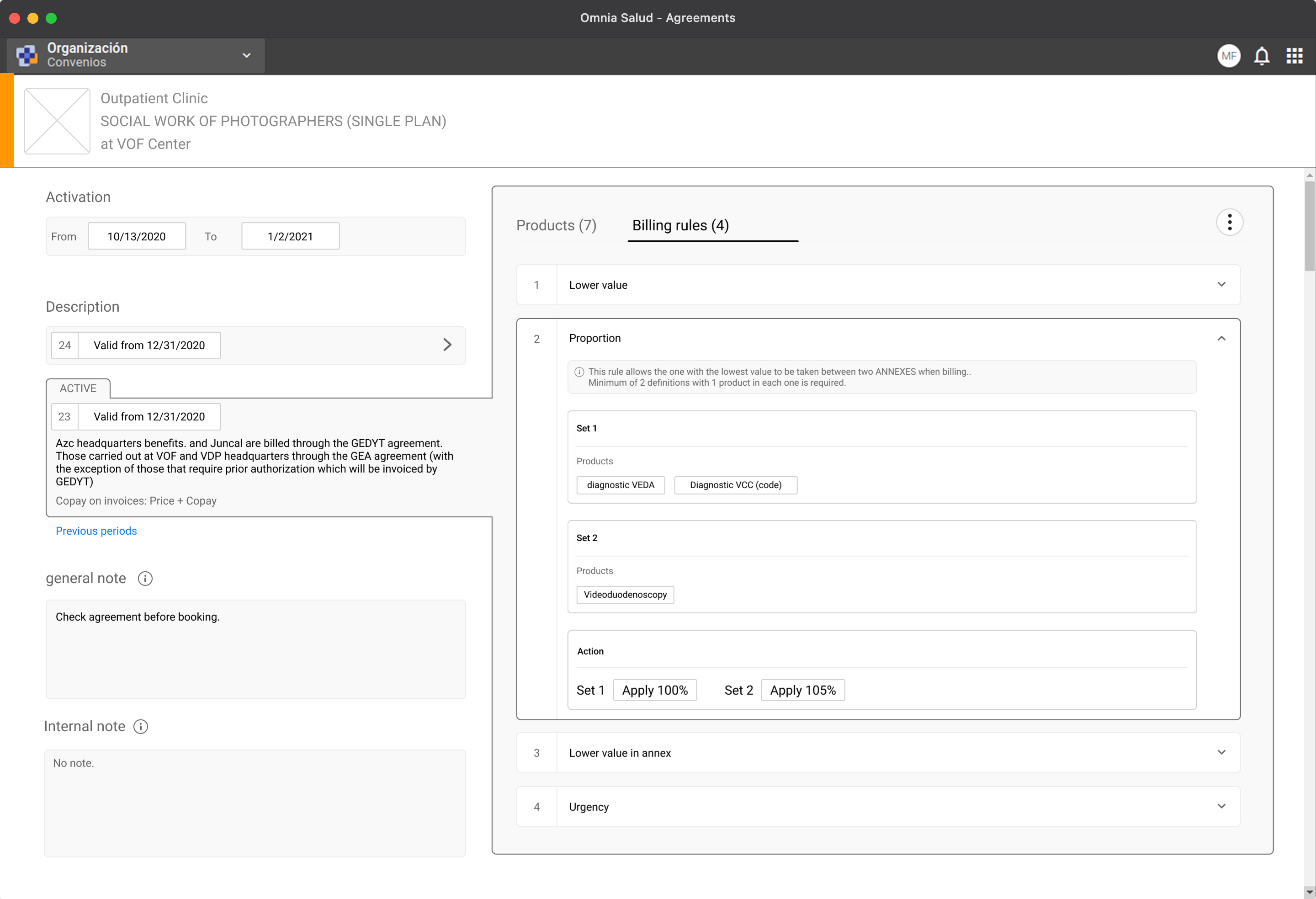1316x899 pixels.
Task: Click the page scrollbar down arrow
Action: click(1309, 892)
